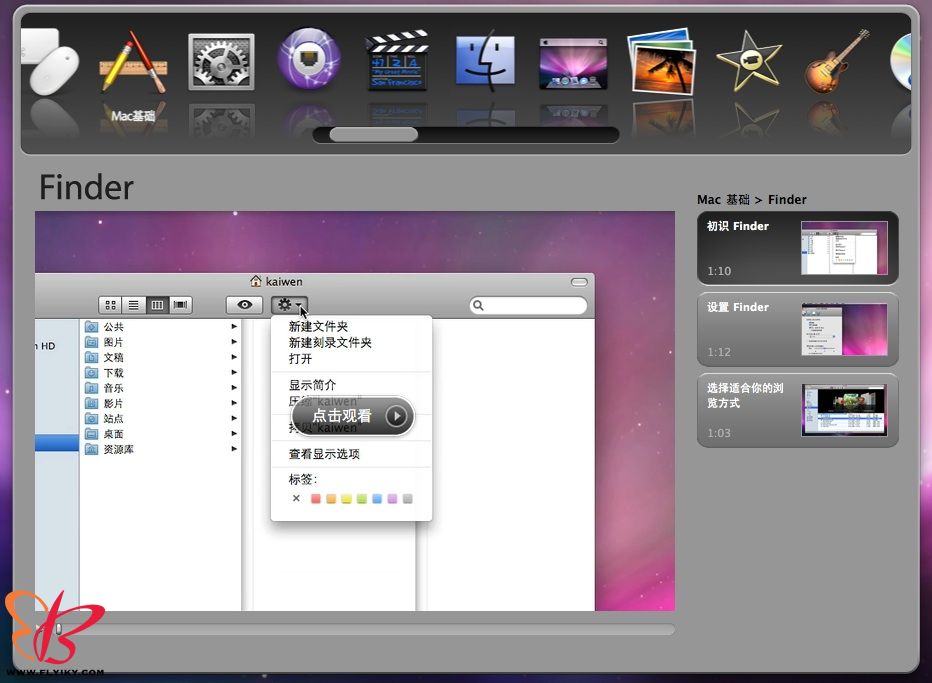The width and height of the screenshot is (932, 683).
Task: Expand the 音乐 folder arrow
Action: tap(234, 388)
